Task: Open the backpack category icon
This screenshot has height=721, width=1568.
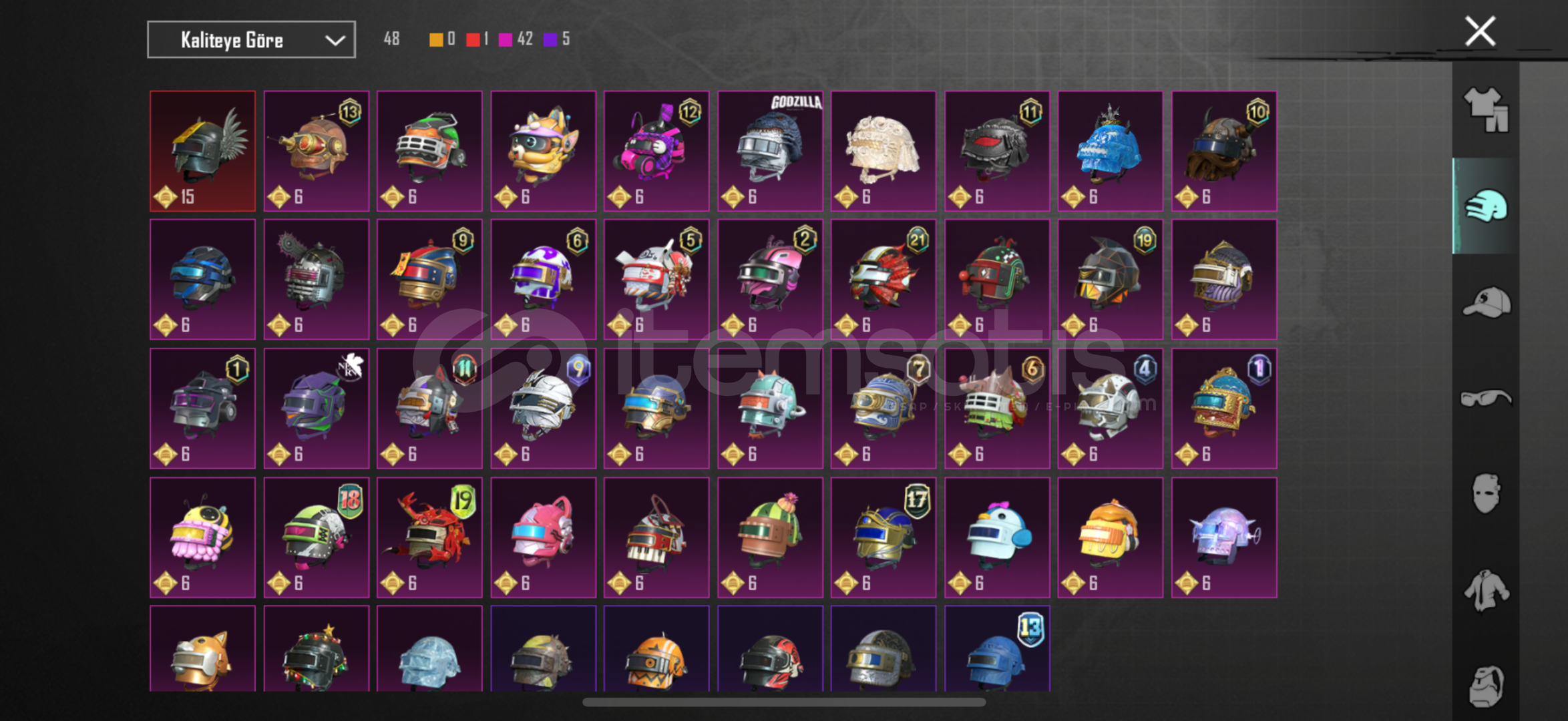Action: click(x=1486, y=686)
